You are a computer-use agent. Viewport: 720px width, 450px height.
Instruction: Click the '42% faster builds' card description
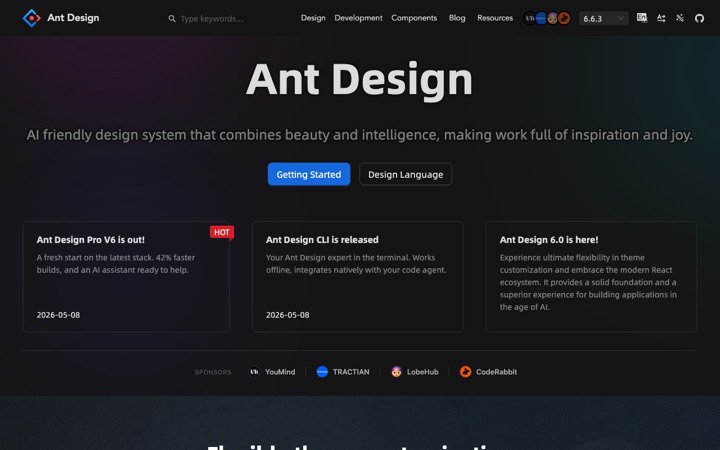pos(116,264)
